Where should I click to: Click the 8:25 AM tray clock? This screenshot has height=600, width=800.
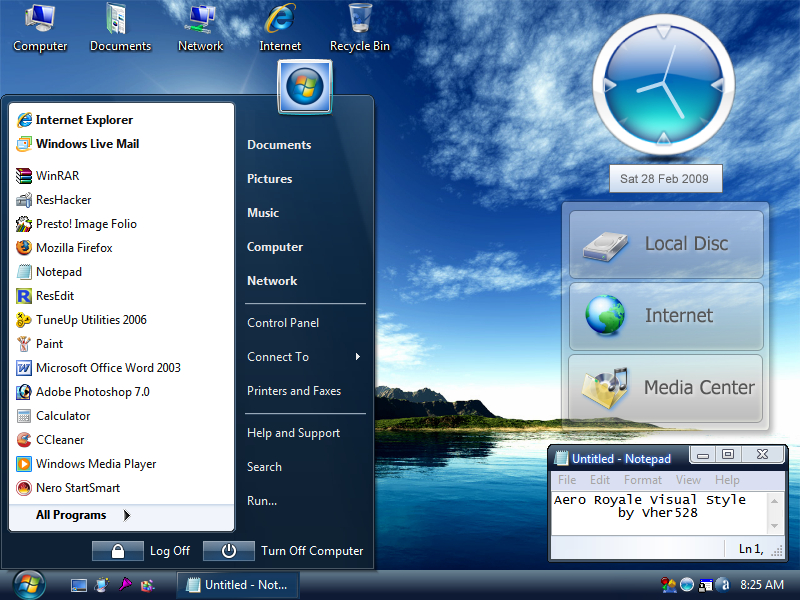762,585
